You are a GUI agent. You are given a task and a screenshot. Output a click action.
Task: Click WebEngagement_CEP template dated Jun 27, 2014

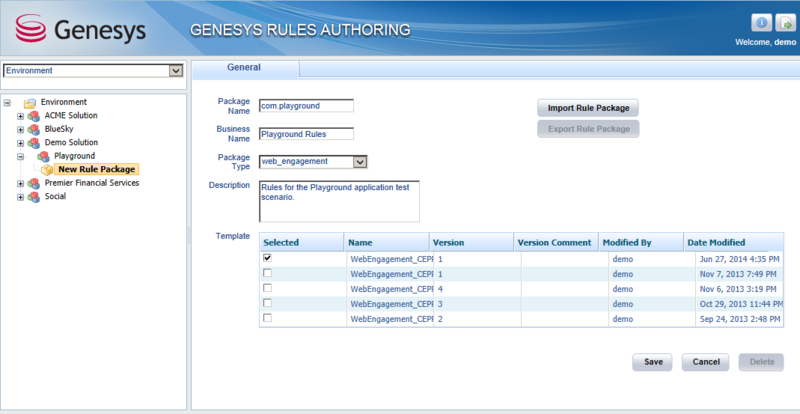coord(392,259)
